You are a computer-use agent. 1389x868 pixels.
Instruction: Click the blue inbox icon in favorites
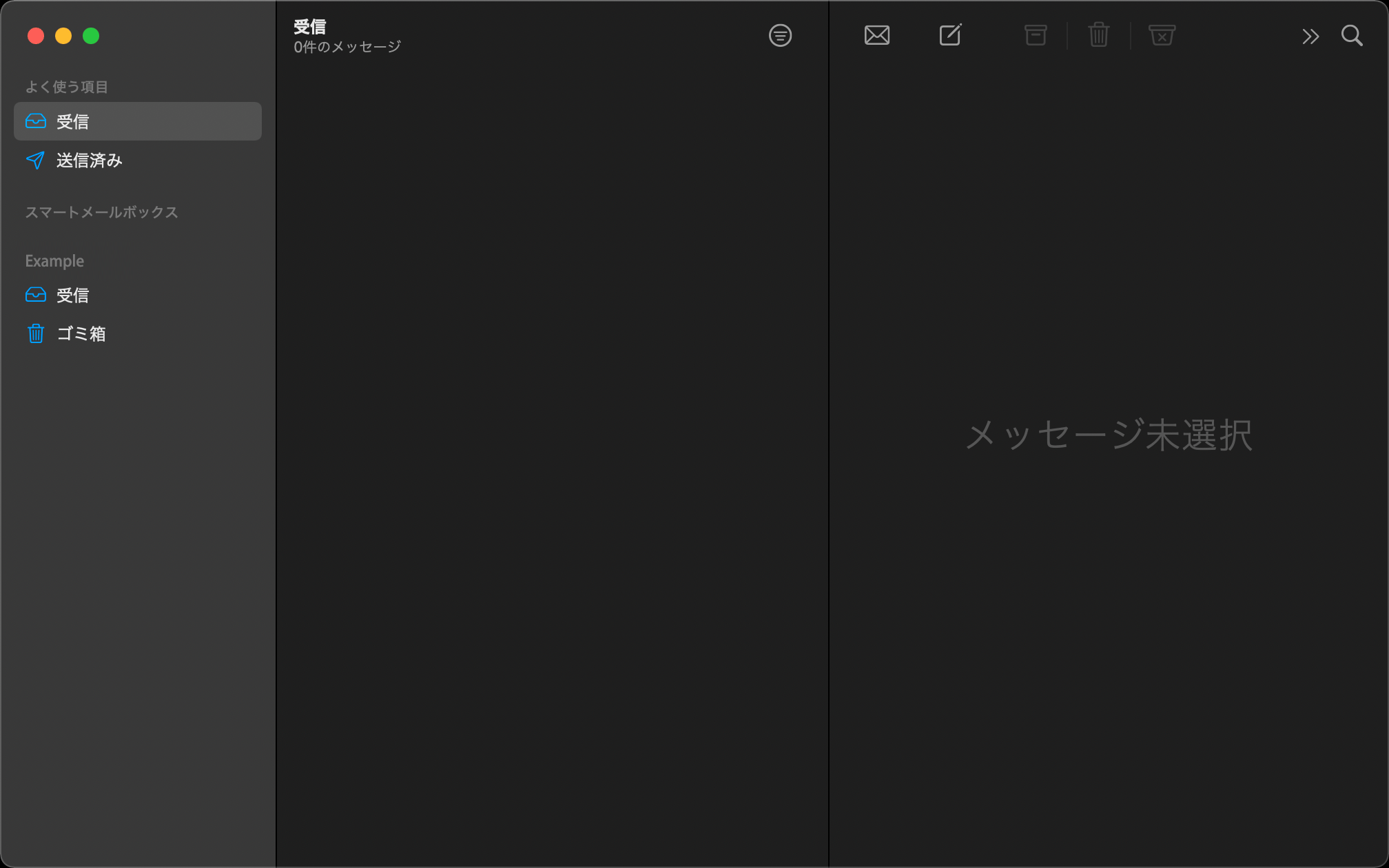[36, 121]
